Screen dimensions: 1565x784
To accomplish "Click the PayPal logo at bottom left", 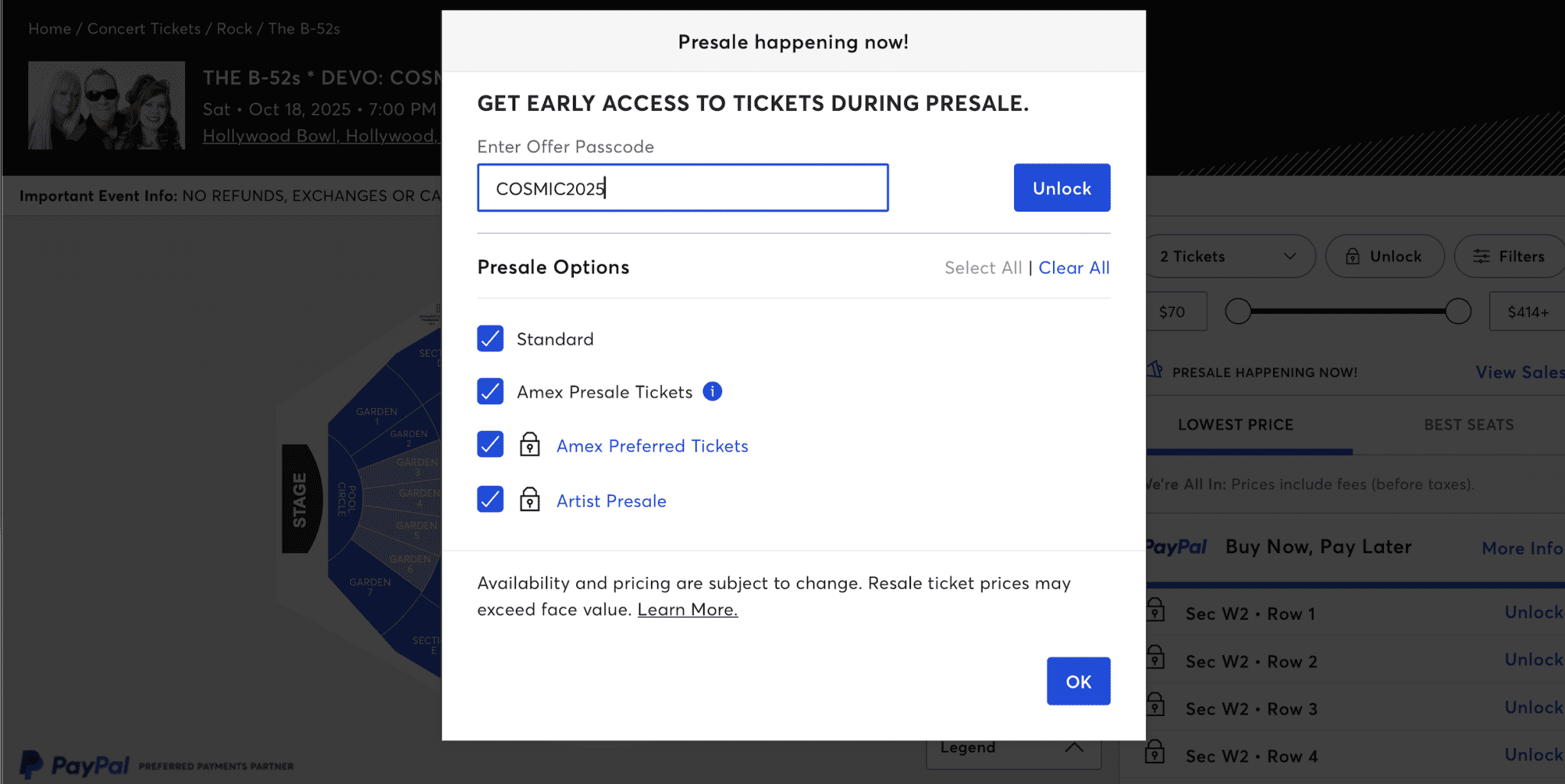I will click(x=75, y=765).
